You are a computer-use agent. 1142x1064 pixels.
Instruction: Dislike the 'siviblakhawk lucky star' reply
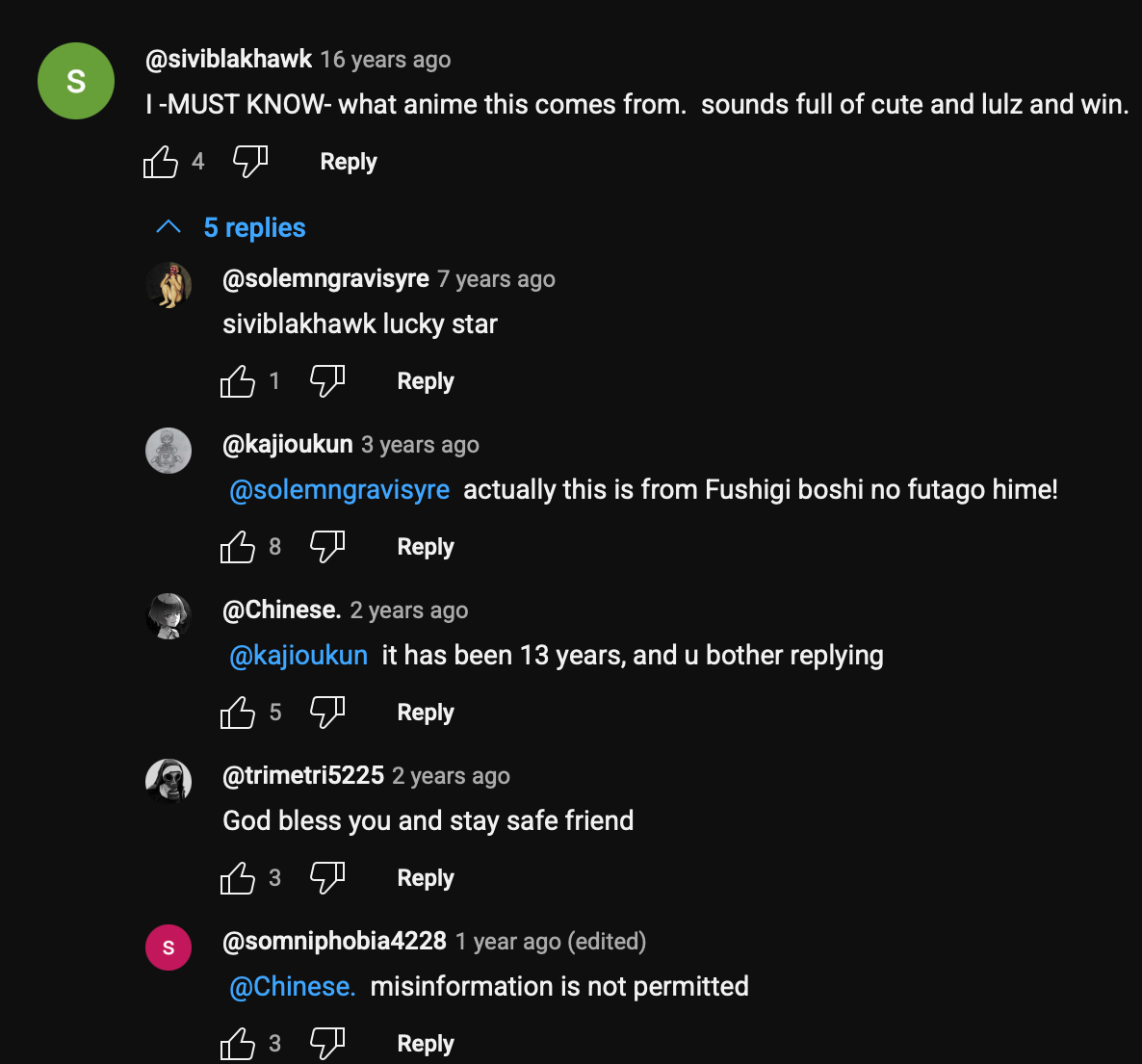click(327, 381)
